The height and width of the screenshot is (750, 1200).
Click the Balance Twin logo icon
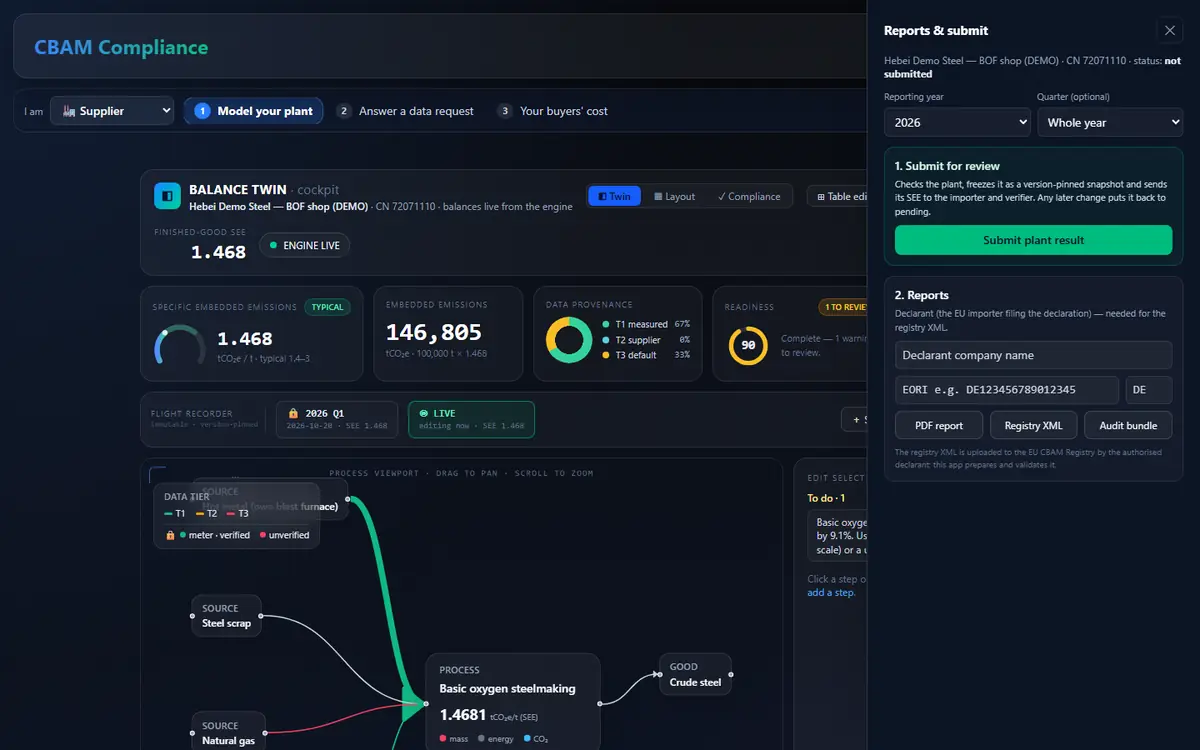(167, 196)
